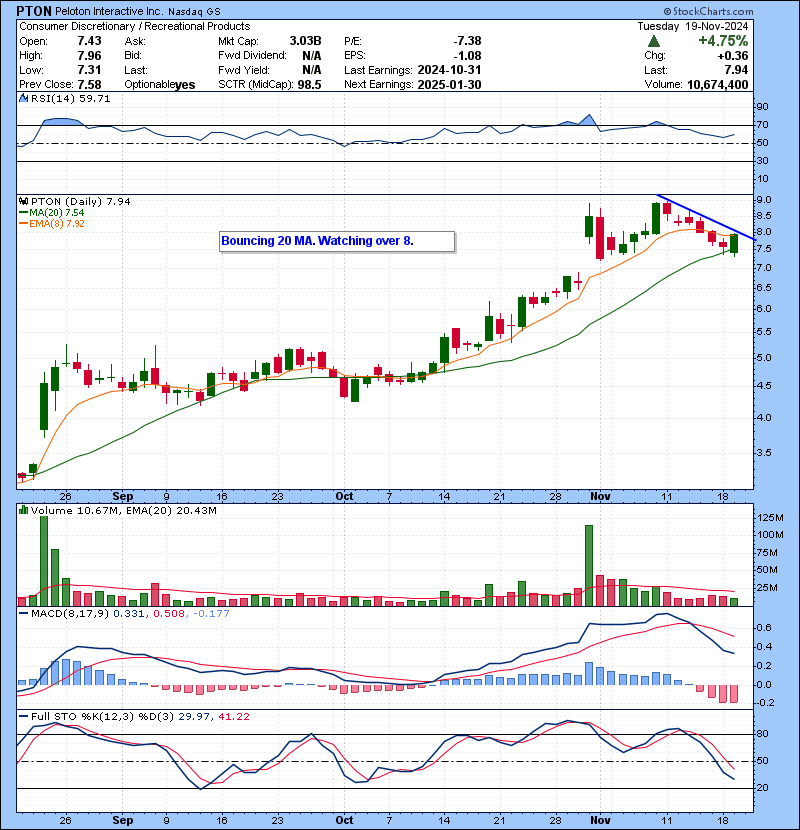Click the Peloton Interactive Inc. company name

pyautogui.click(x=110, y=11)
